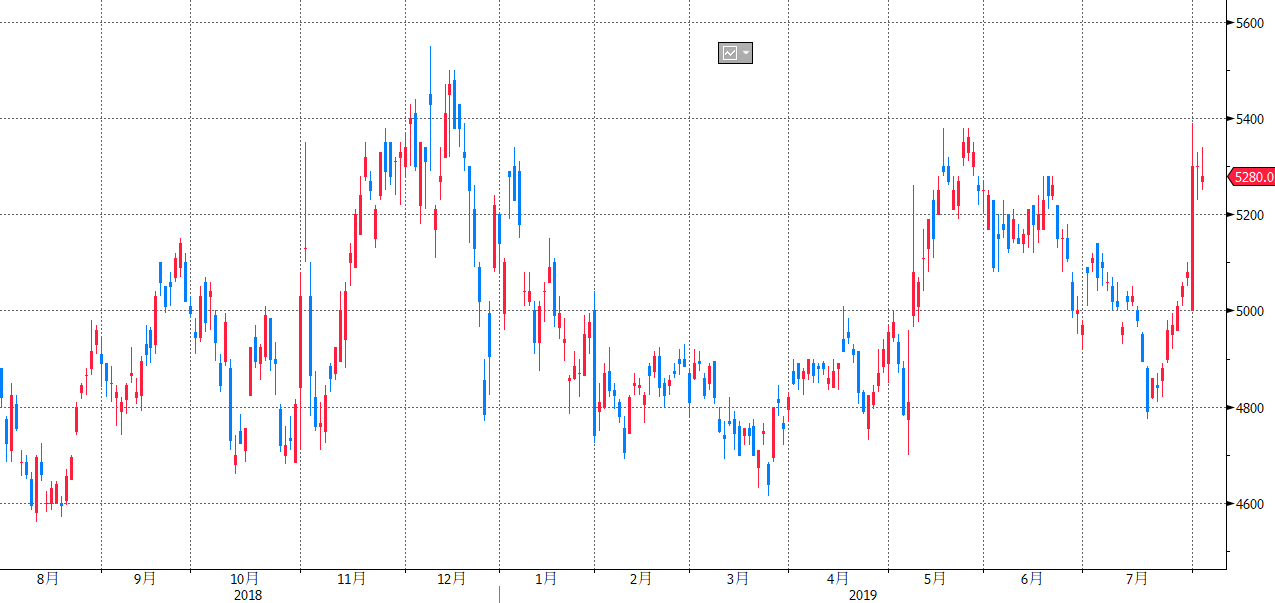This screenshot has width=1275, height=603.
Task: Select the 12月 month label
Action: (452, 578)
